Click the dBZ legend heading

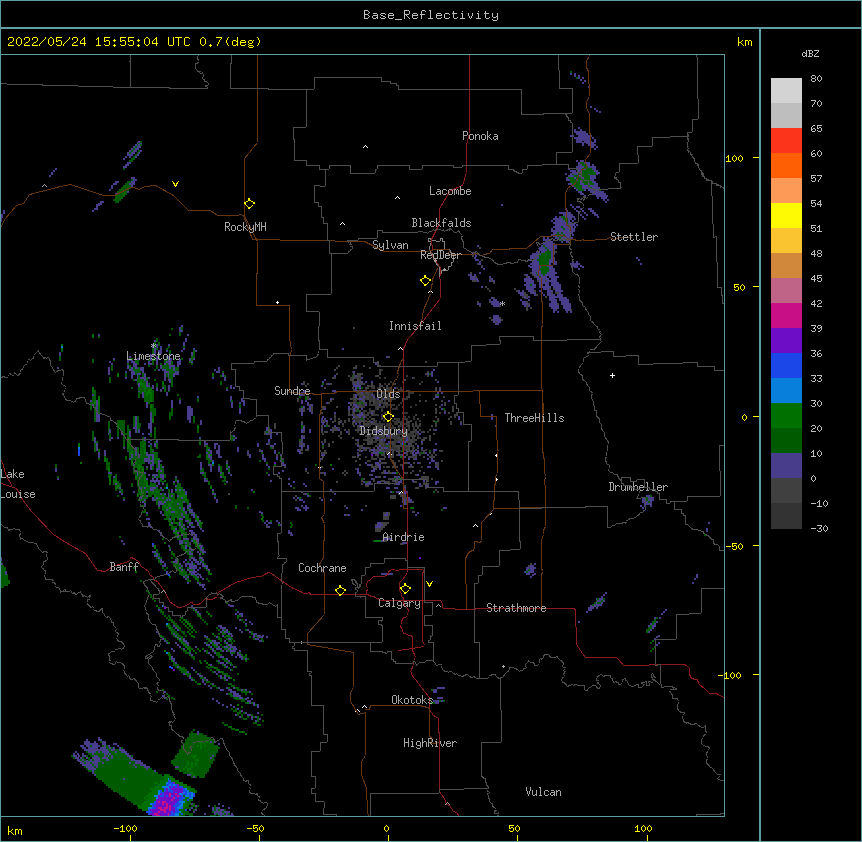pyautogui.click(x=810, y=53)
